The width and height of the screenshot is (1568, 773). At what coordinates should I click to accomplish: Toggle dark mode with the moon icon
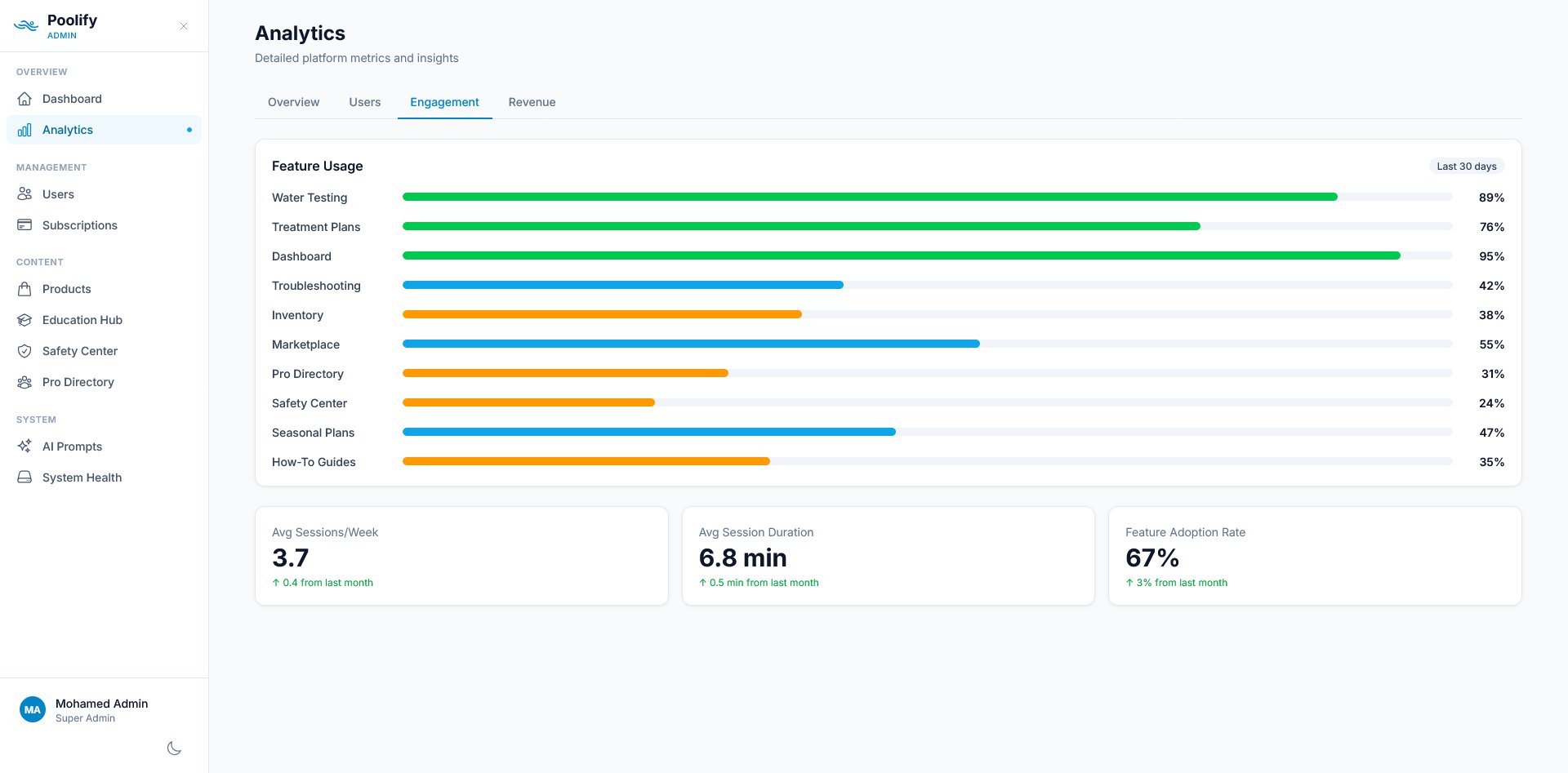coord(174,748)
